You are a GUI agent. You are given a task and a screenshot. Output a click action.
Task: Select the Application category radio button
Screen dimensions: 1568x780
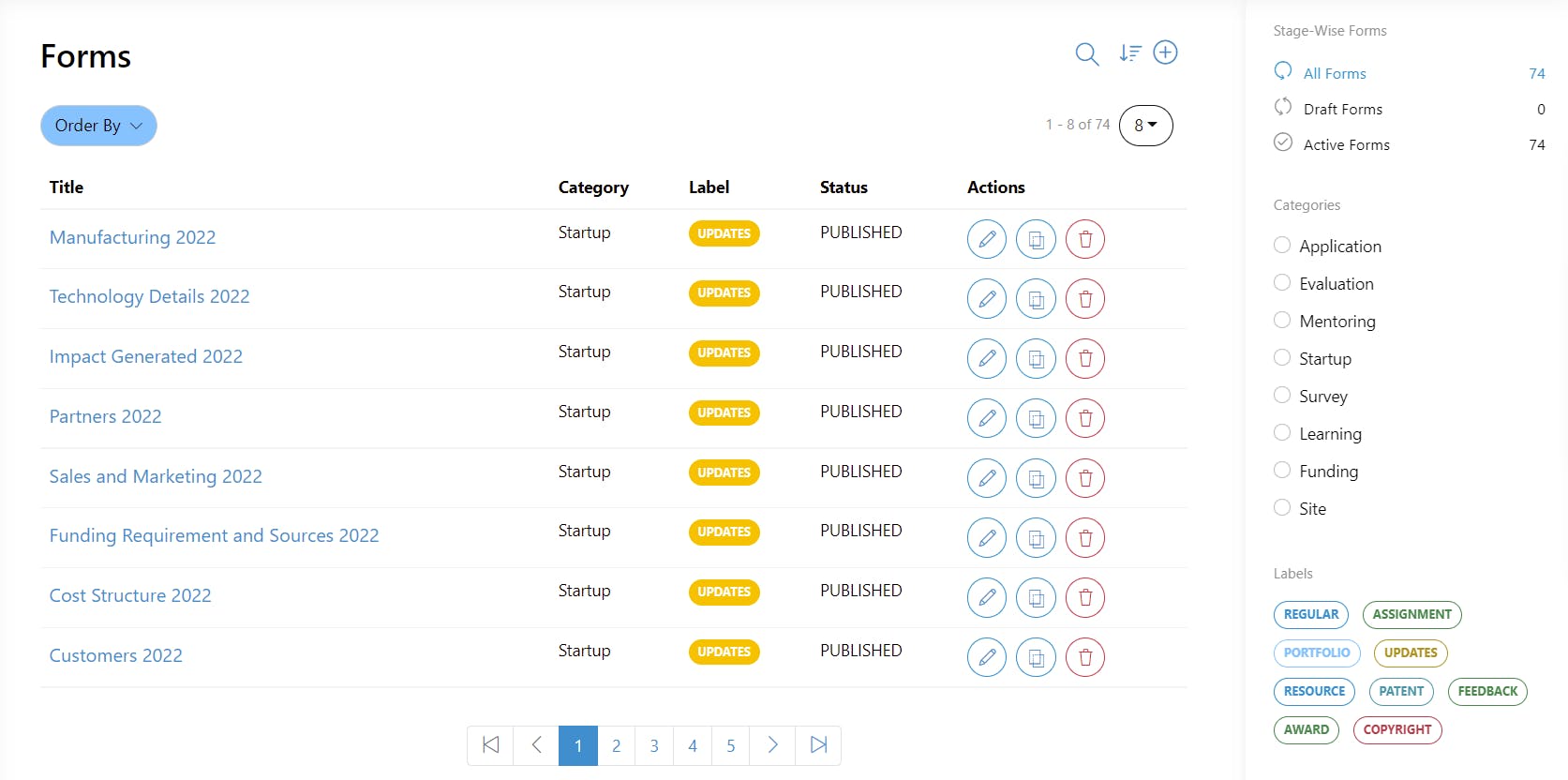coord(1282,246)
